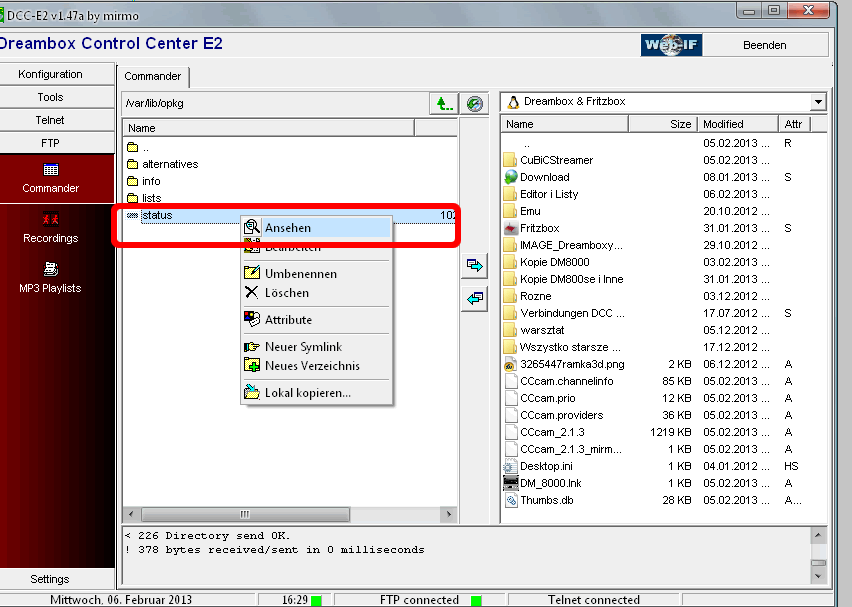Open the MP3 Playlists sidebar icon

[50, 269]
